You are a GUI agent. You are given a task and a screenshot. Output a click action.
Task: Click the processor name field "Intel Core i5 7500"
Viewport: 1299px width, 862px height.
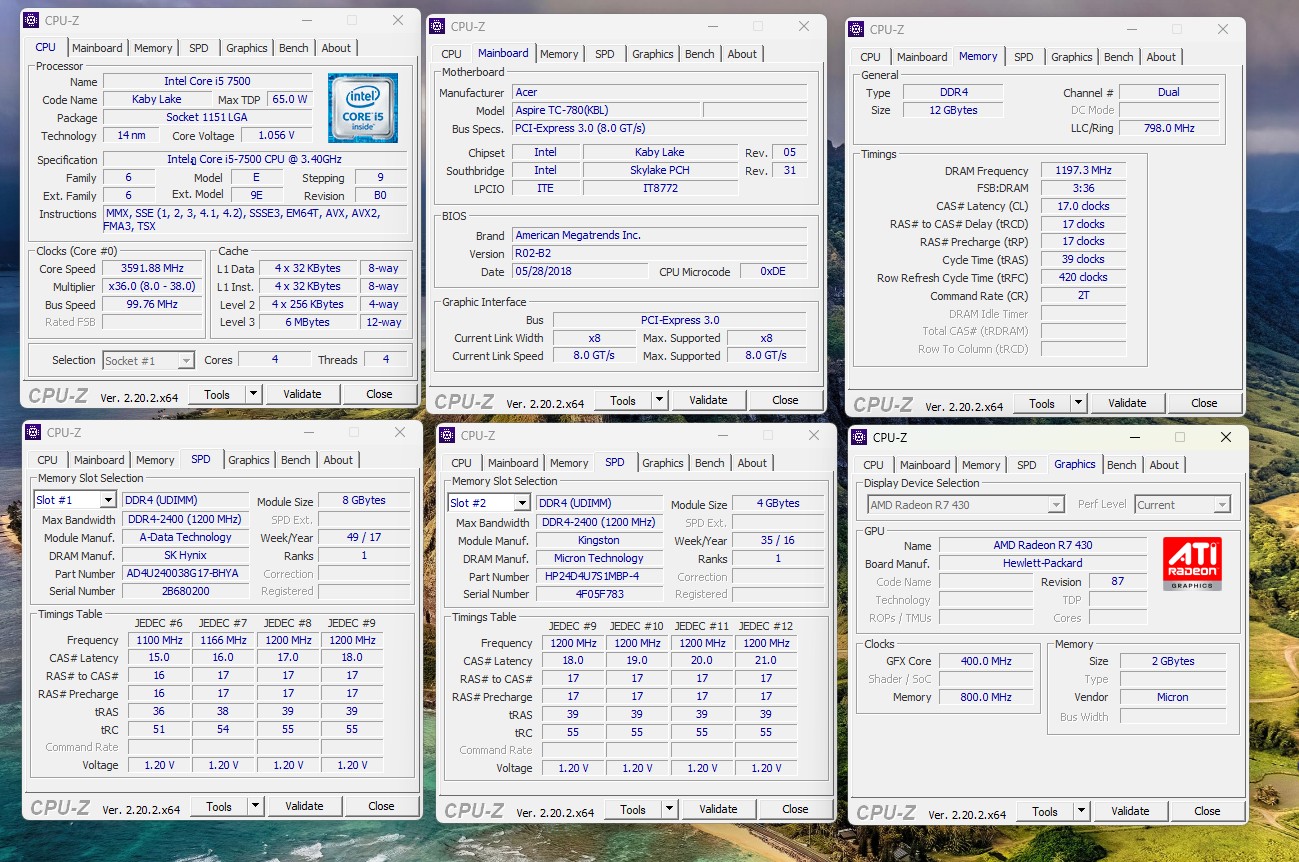207,81
